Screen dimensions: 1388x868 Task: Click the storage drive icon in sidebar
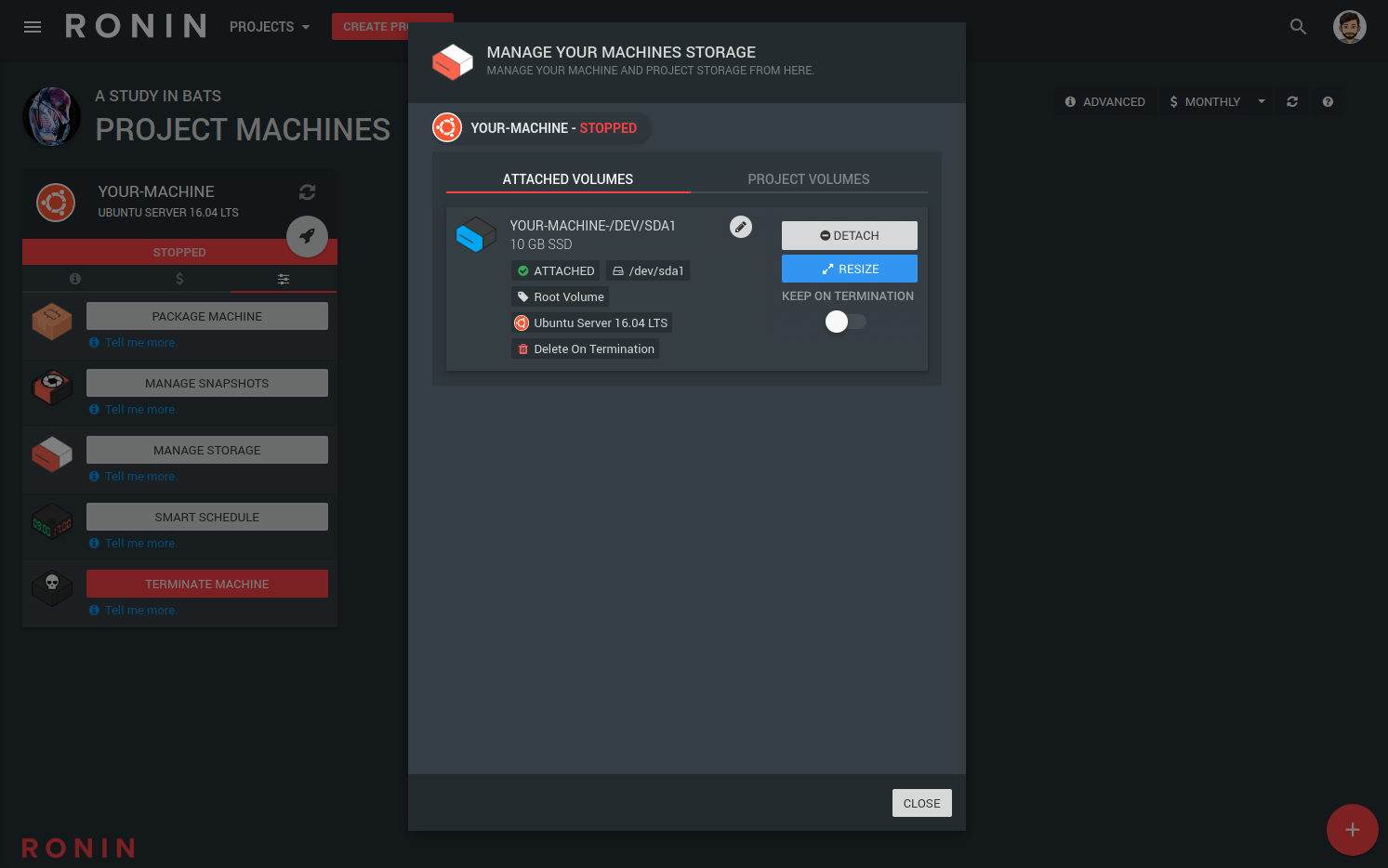(x=52, y=454)
